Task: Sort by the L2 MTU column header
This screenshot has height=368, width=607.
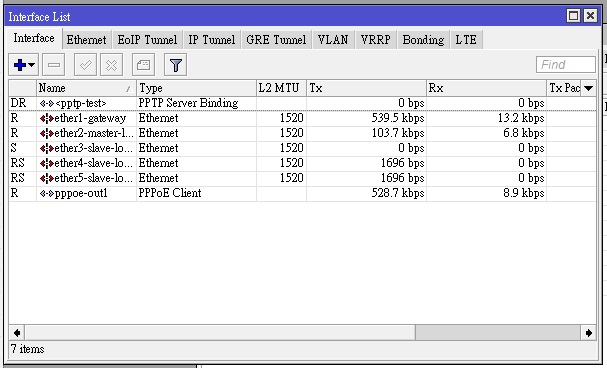Action: click(281, 88)
